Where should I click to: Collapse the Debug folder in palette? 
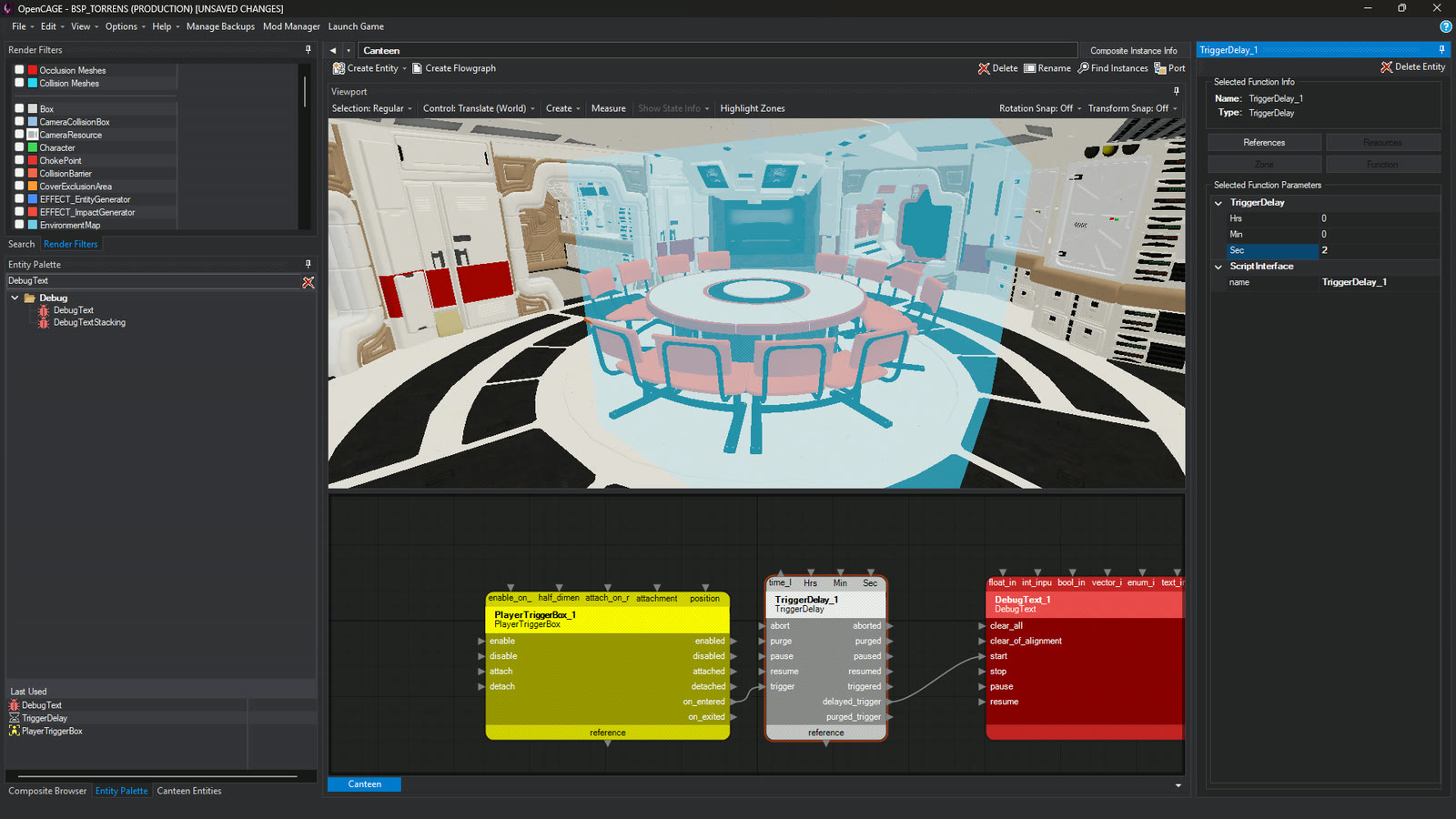[15, 298]
